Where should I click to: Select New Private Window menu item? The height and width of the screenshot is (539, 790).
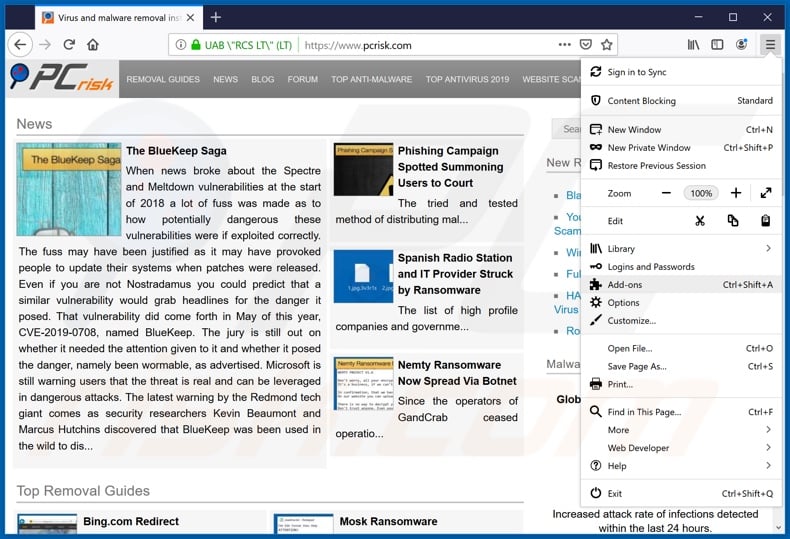click(648, 148)
